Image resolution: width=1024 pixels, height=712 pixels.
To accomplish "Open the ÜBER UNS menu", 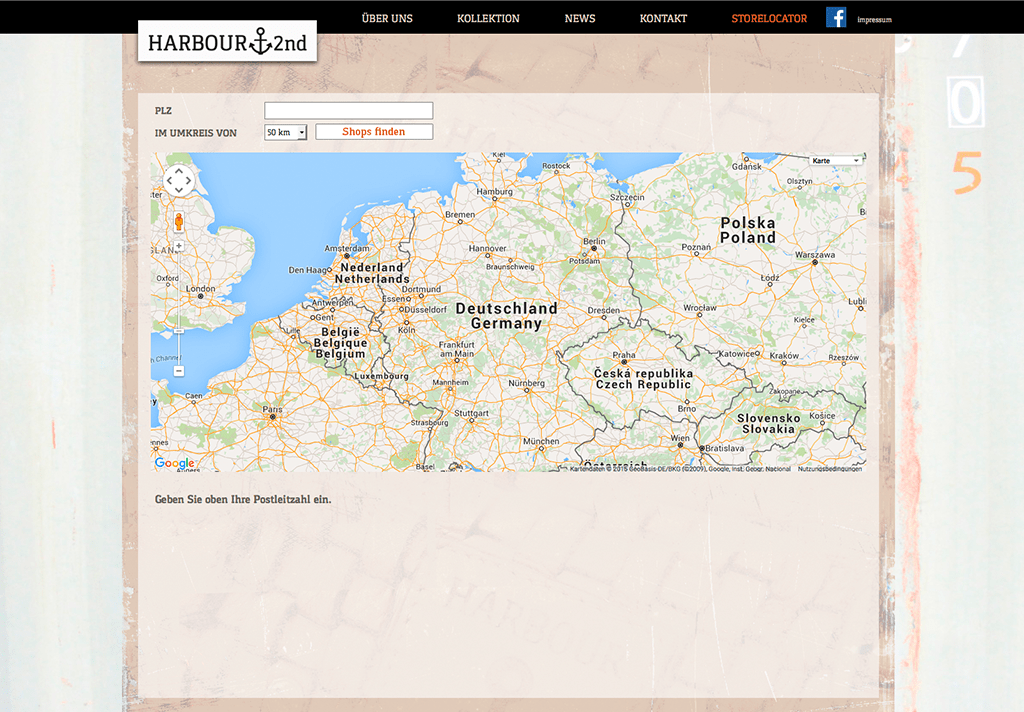I will click(x=387, y=18).
